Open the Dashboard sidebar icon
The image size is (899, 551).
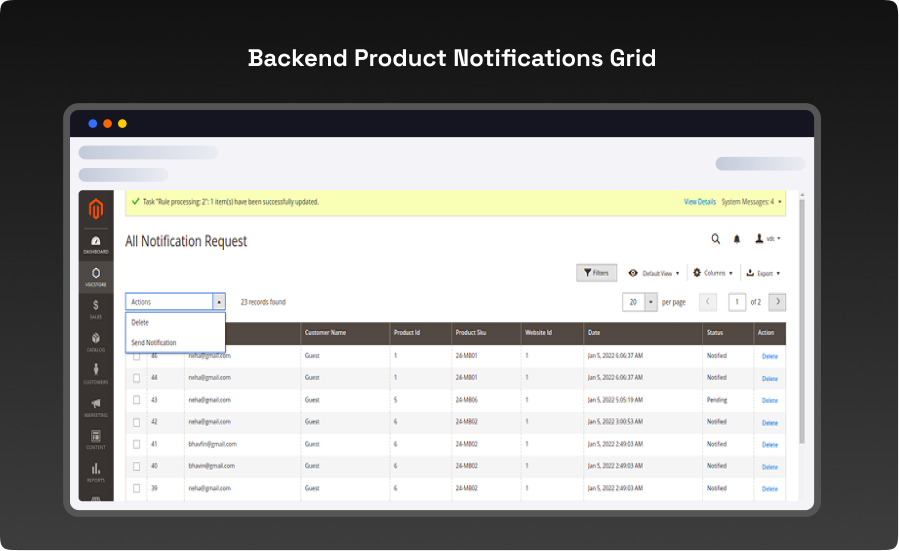tap(96, 244)
